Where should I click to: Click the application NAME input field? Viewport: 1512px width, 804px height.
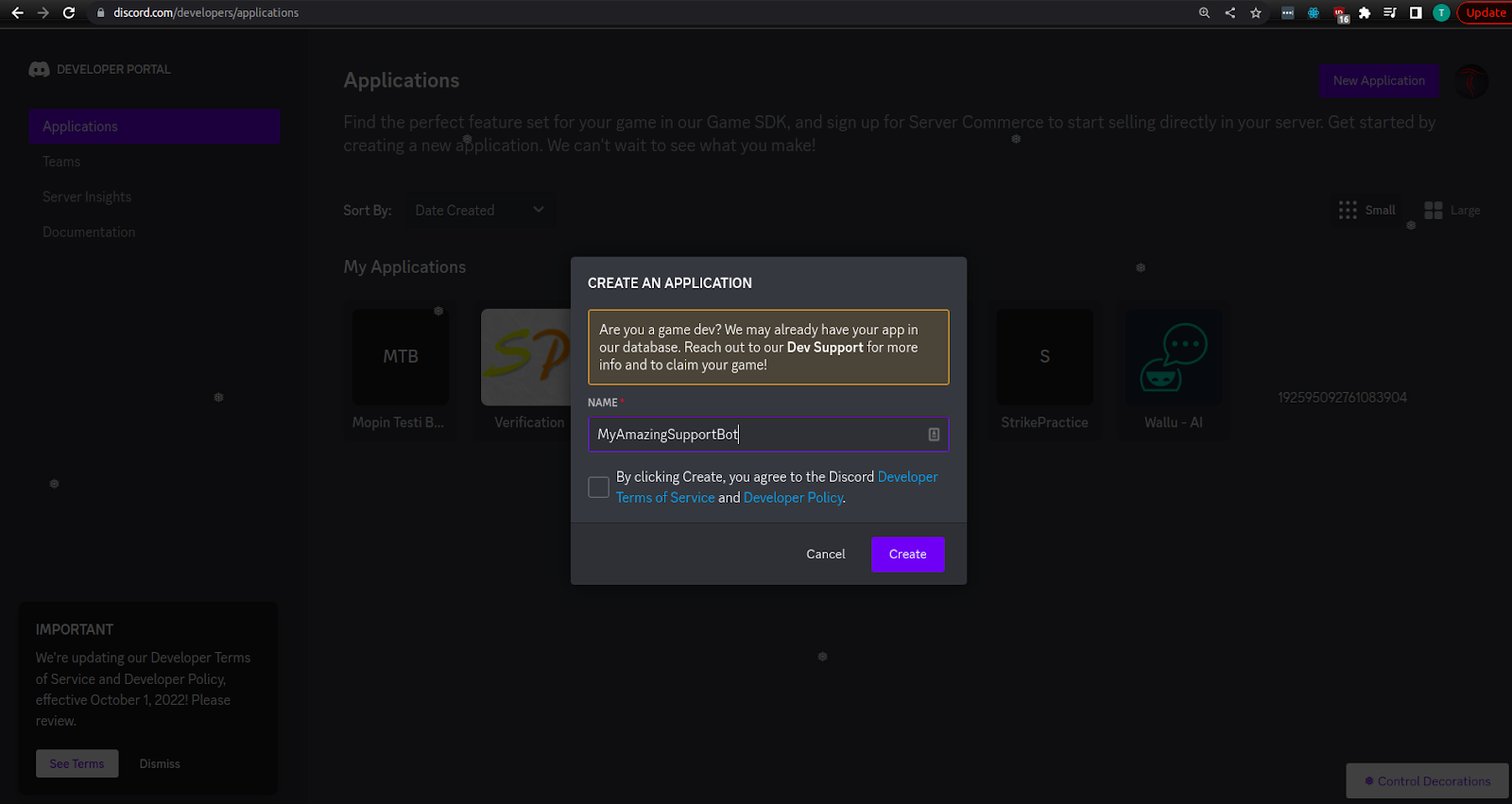tap(768, 435)
